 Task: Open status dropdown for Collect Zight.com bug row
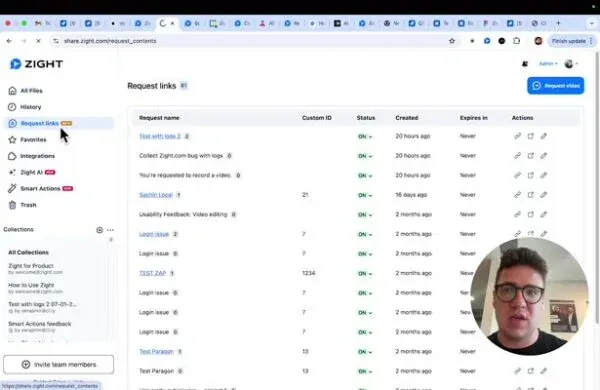tap(365, 156)
